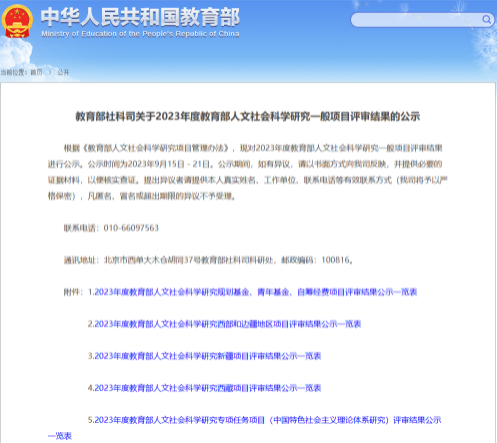Image resolution: width=497 pixels, height=443 pixels.
Task: Click the 通讯地址 mailing address line
Action: [208, 260]
